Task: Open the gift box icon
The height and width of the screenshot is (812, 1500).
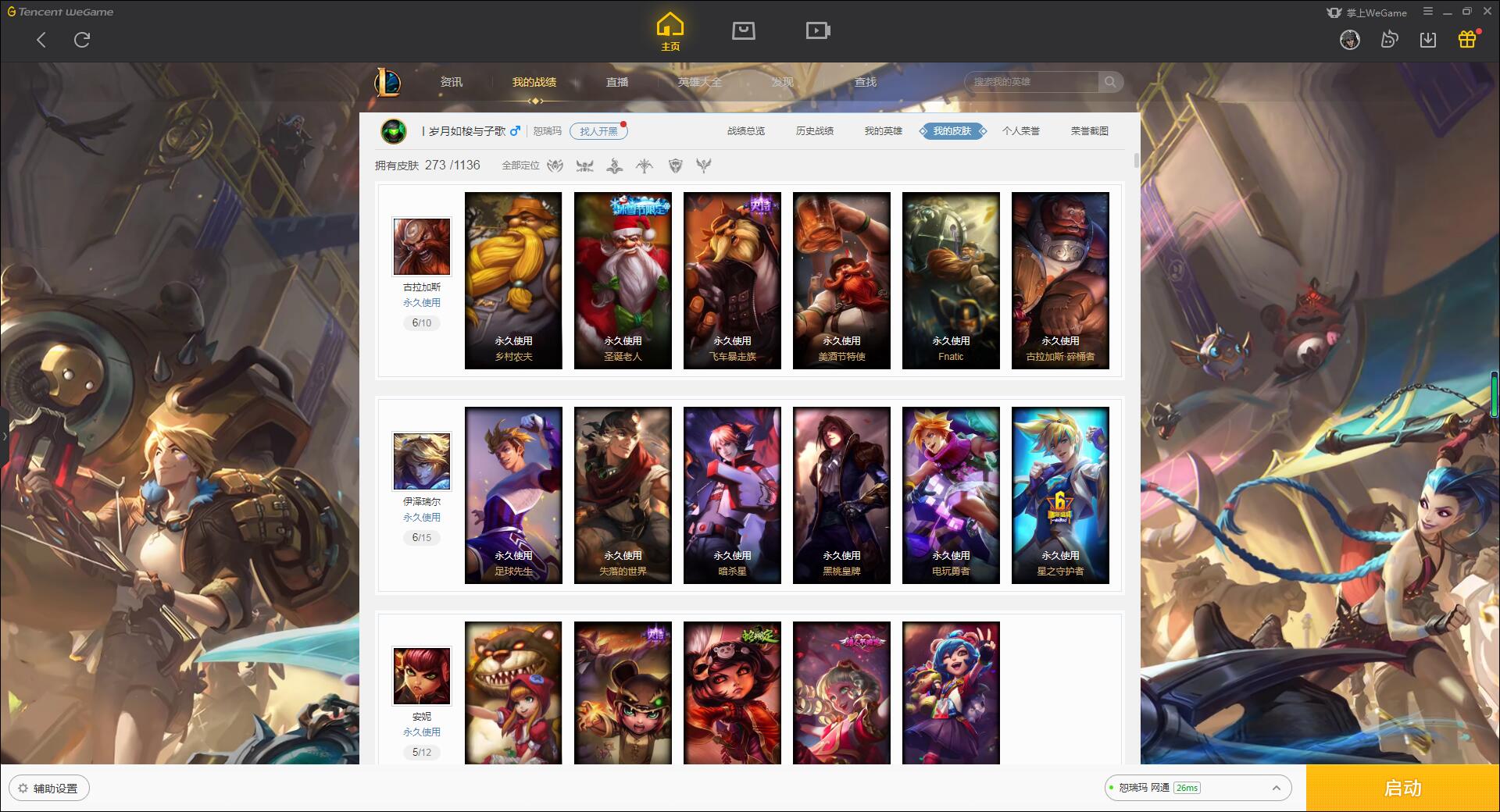Action: tap(1468, 39)
